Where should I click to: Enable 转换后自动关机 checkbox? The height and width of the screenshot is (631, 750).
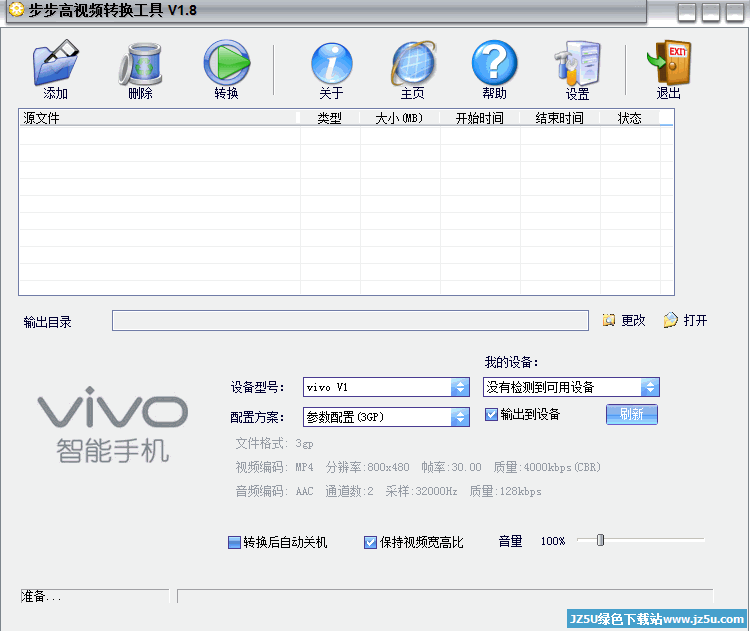click(x=234, y=542)
